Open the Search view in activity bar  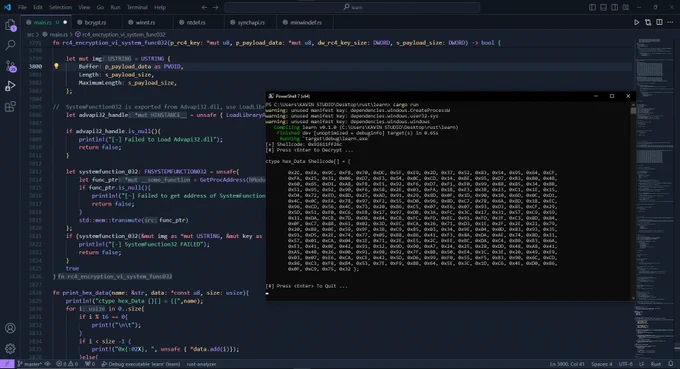10,45
